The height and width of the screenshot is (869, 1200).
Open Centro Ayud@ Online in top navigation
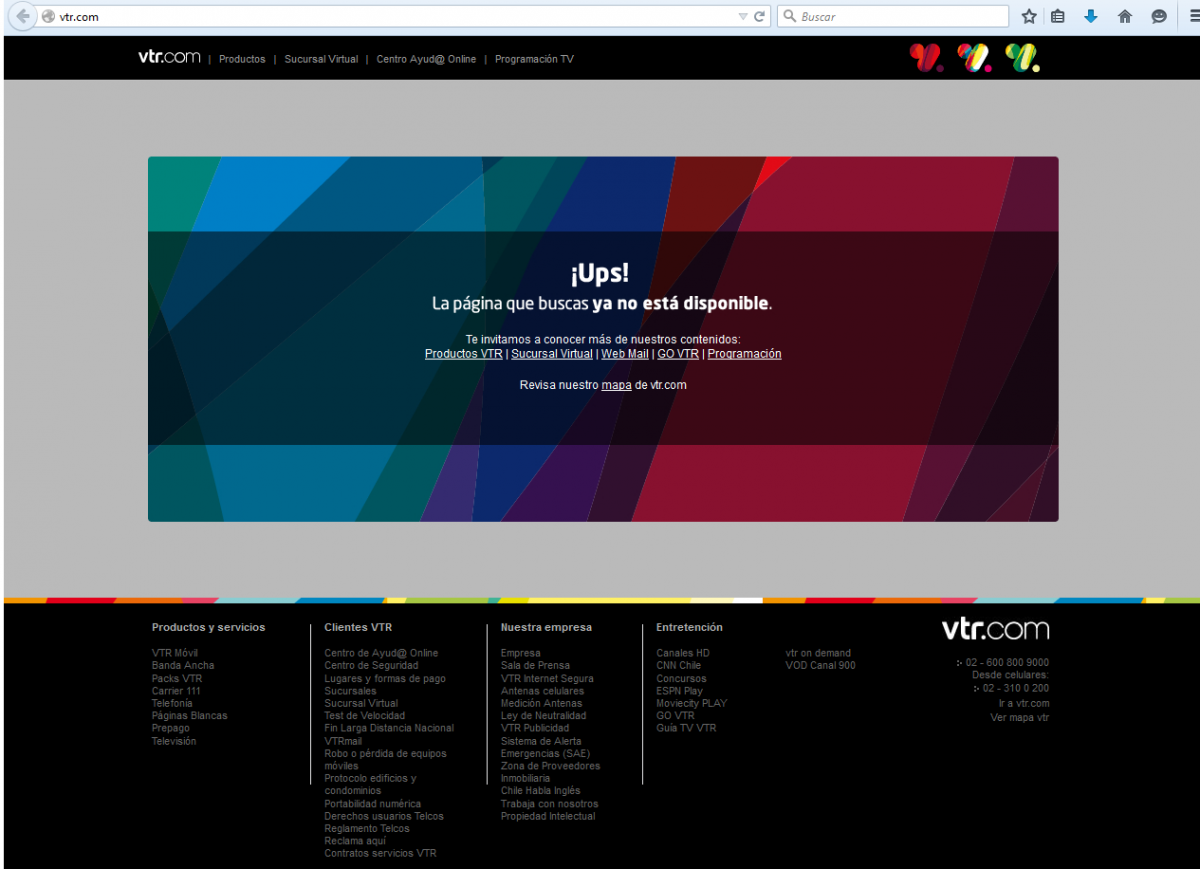(x=426, y=59)
